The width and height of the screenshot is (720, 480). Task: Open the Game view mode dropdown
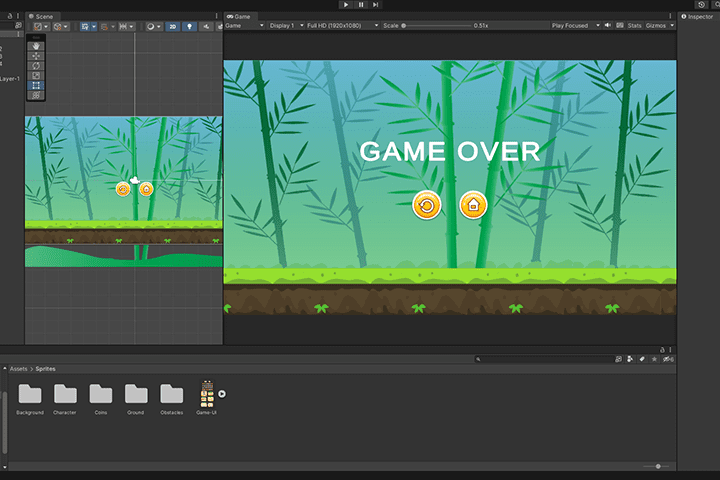pyautogui.click(x=245, y=26)
